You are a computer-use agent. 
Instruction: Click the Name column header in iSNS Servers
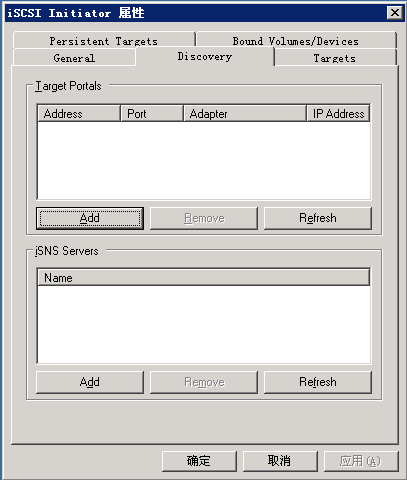coord(204,277)
